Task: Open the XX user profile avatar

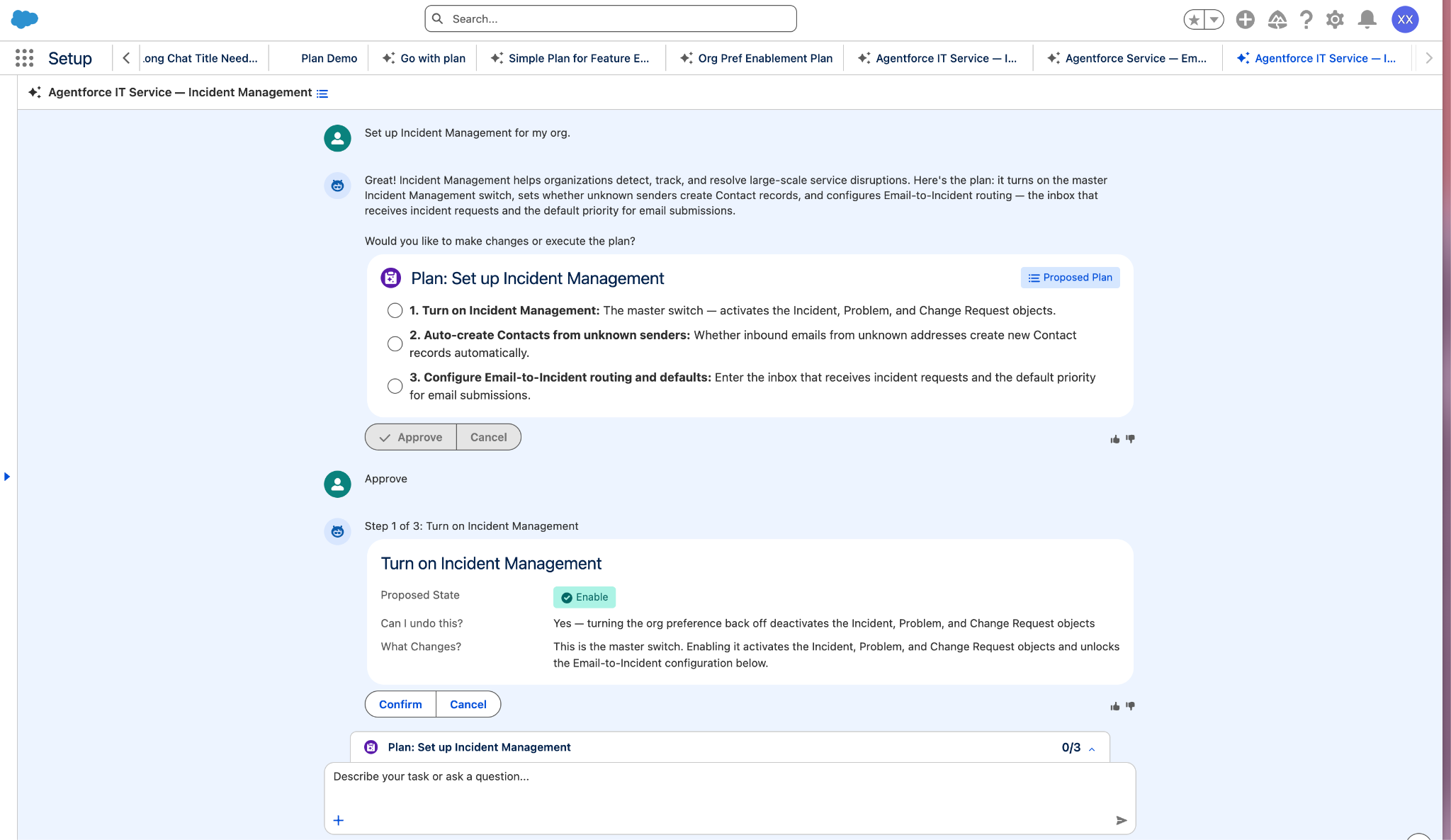Action: (1405, 20)
